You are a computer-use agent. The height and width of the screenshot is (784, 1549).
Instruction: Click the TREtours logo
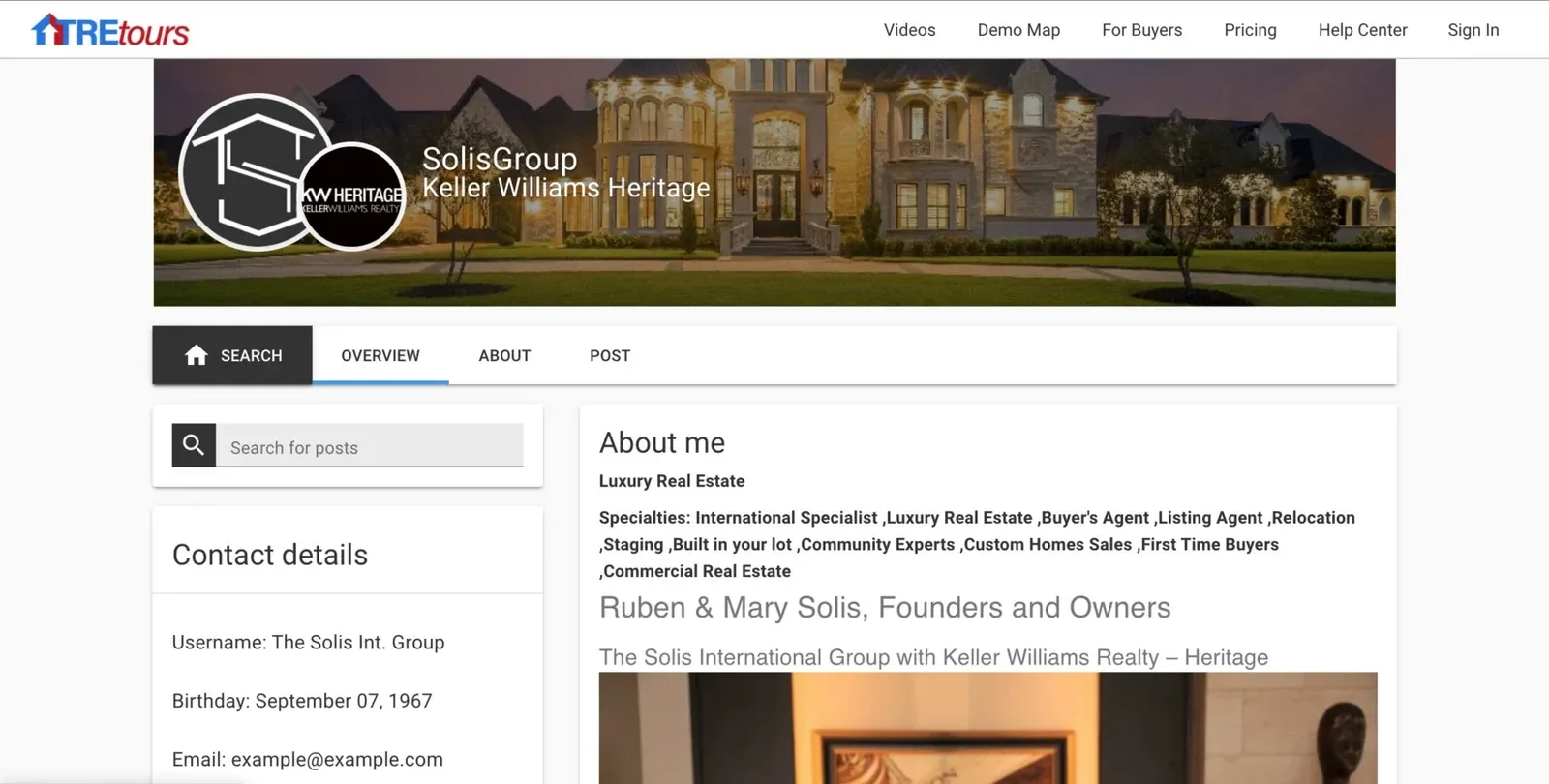click(110, 30)
